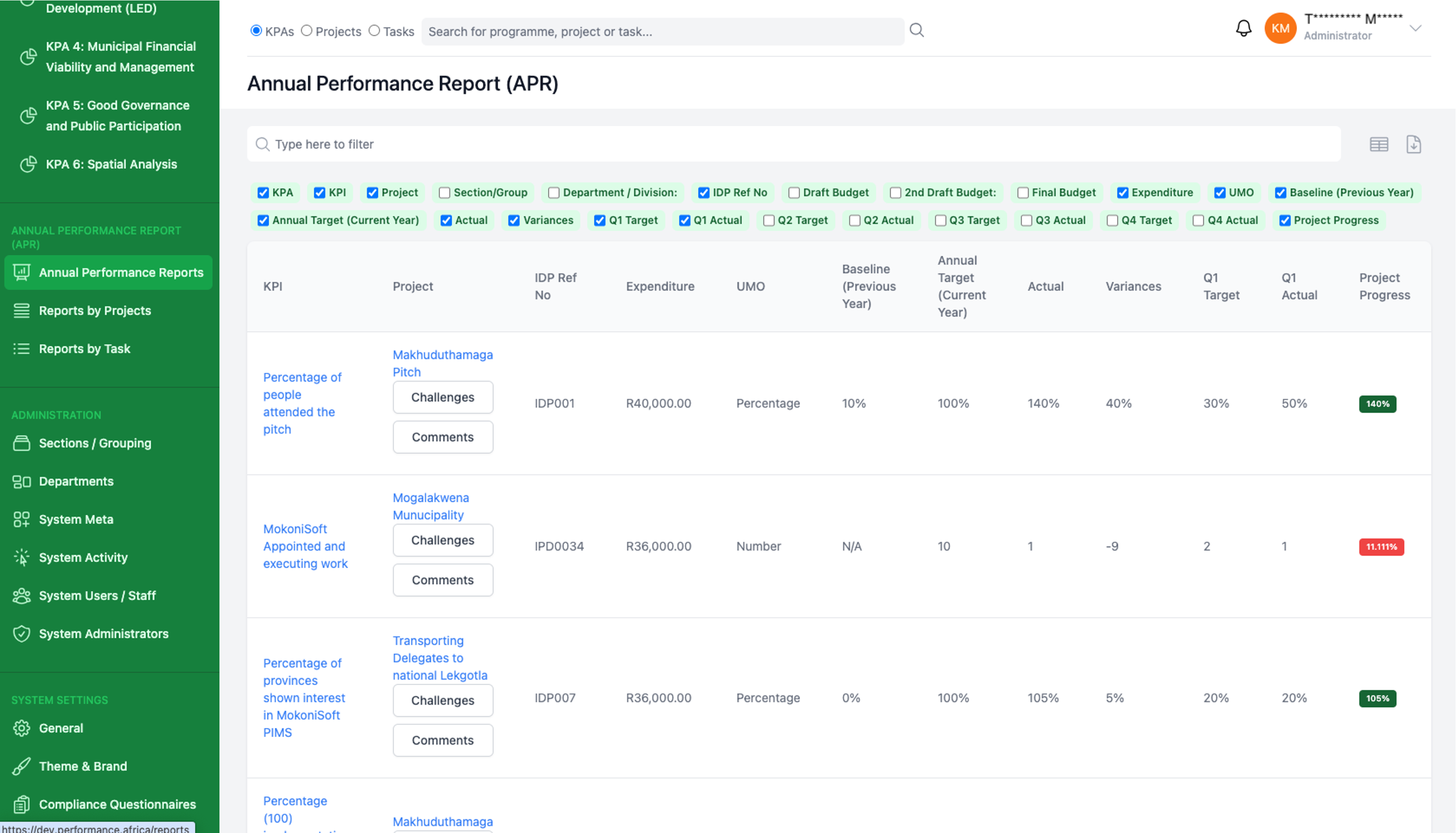This screenshot has height=833, width=1456.
Task: Expand the Administrator account dropdown chevron
Action: pos(1416,28)
